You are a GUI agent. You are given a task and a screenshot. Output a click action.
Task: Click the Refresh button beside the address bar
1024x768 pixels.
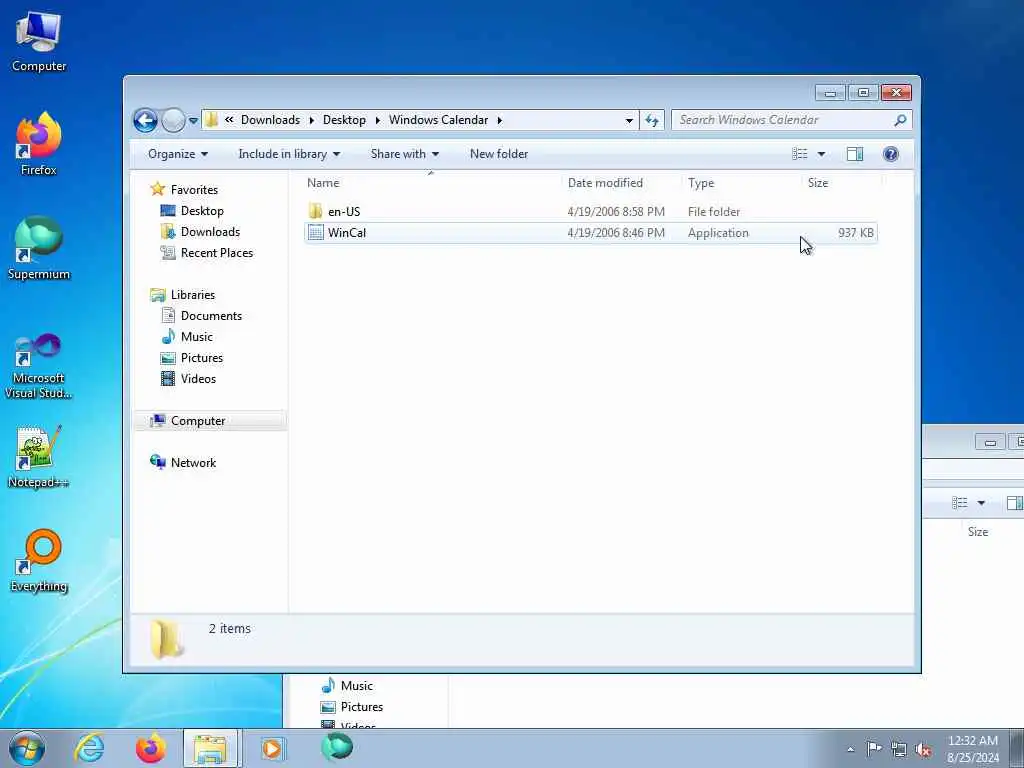click(652, 120)
